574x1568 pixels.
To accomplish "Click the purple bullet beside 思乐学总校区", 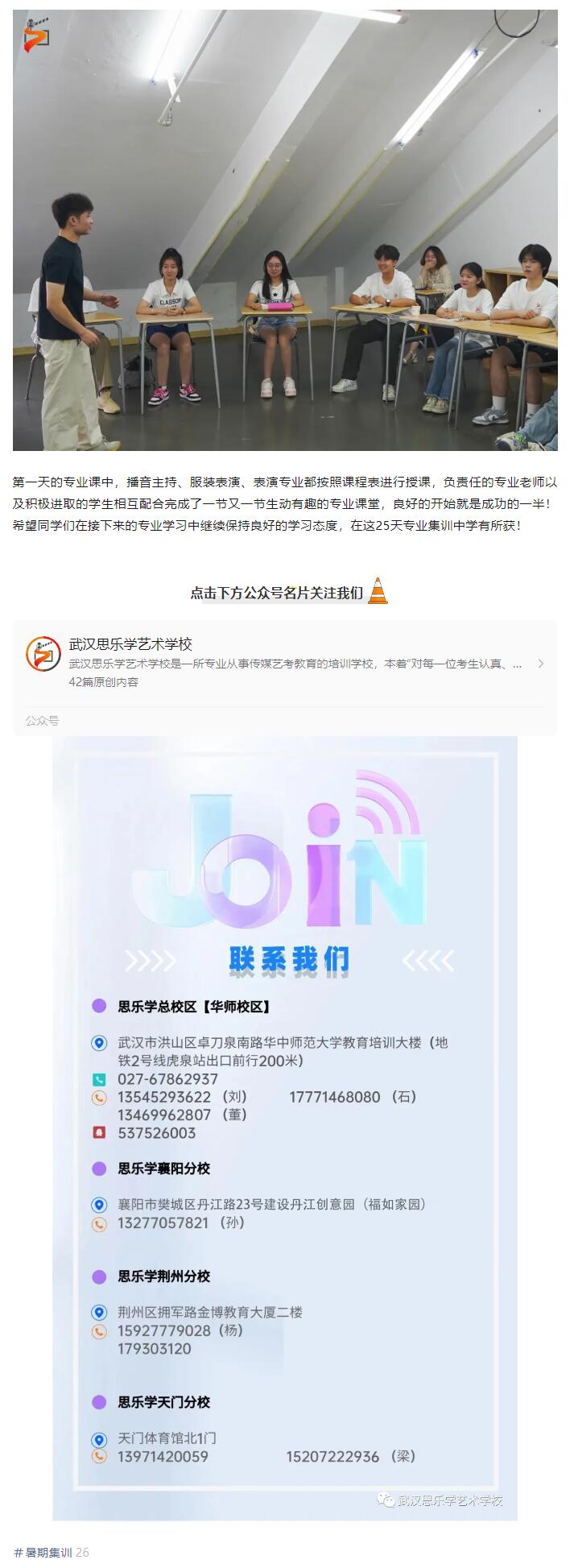I will tap(99, 1006).
